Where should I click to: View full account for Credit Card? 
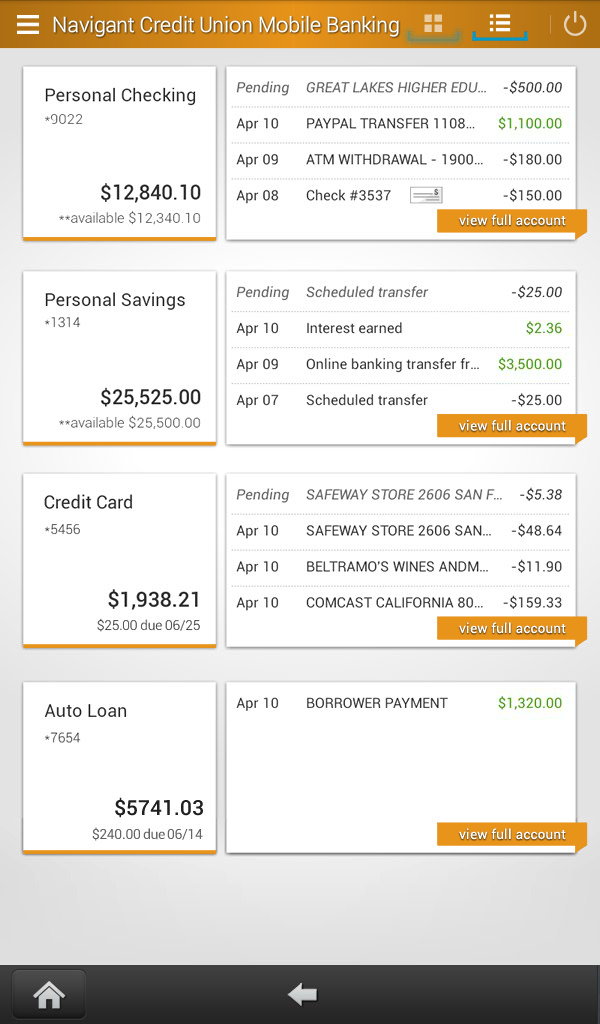pyautogui.click(x=511, y=628)
